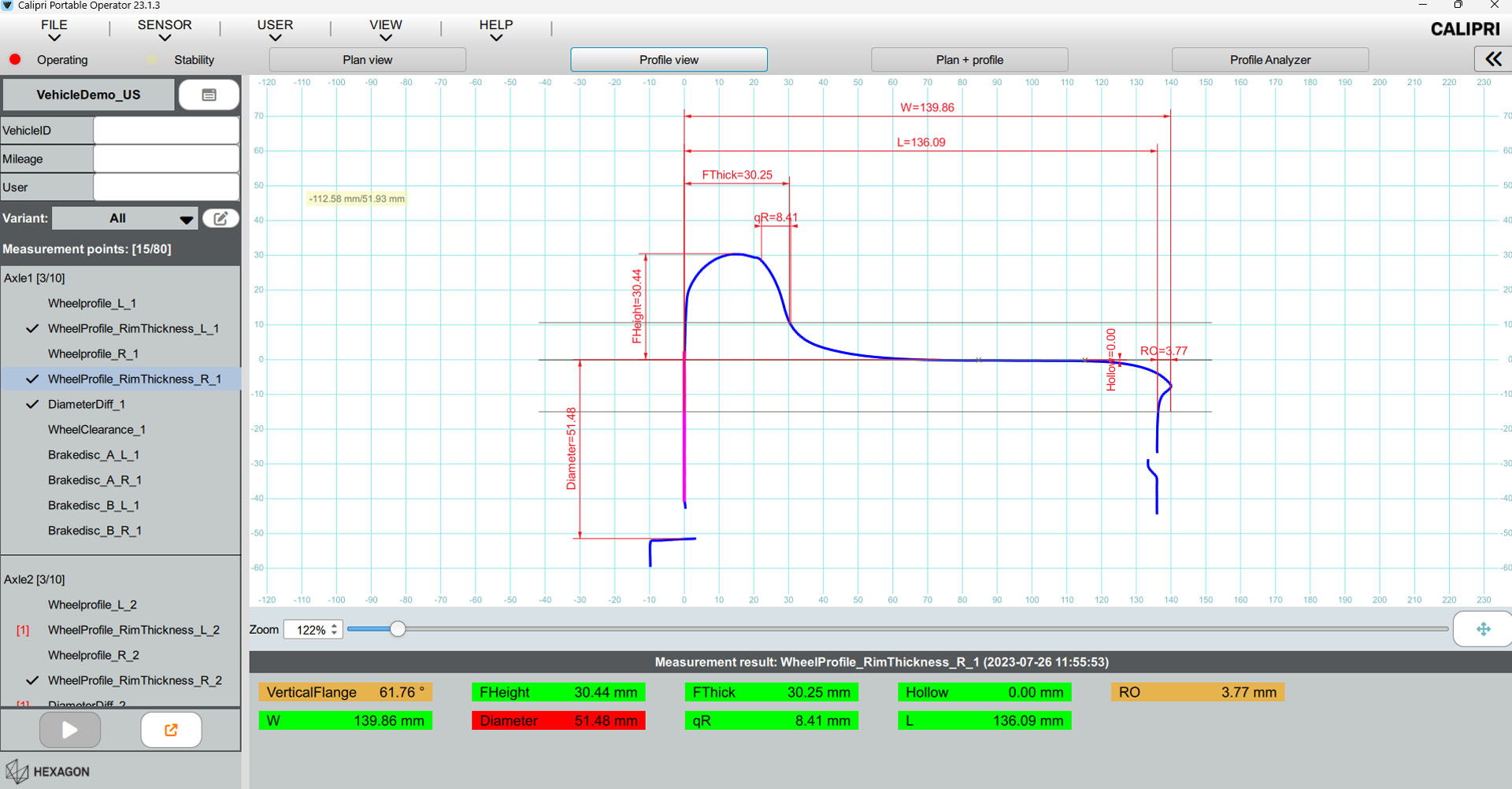
Task: Click the Stability status indicator
Action: [153, 59]
